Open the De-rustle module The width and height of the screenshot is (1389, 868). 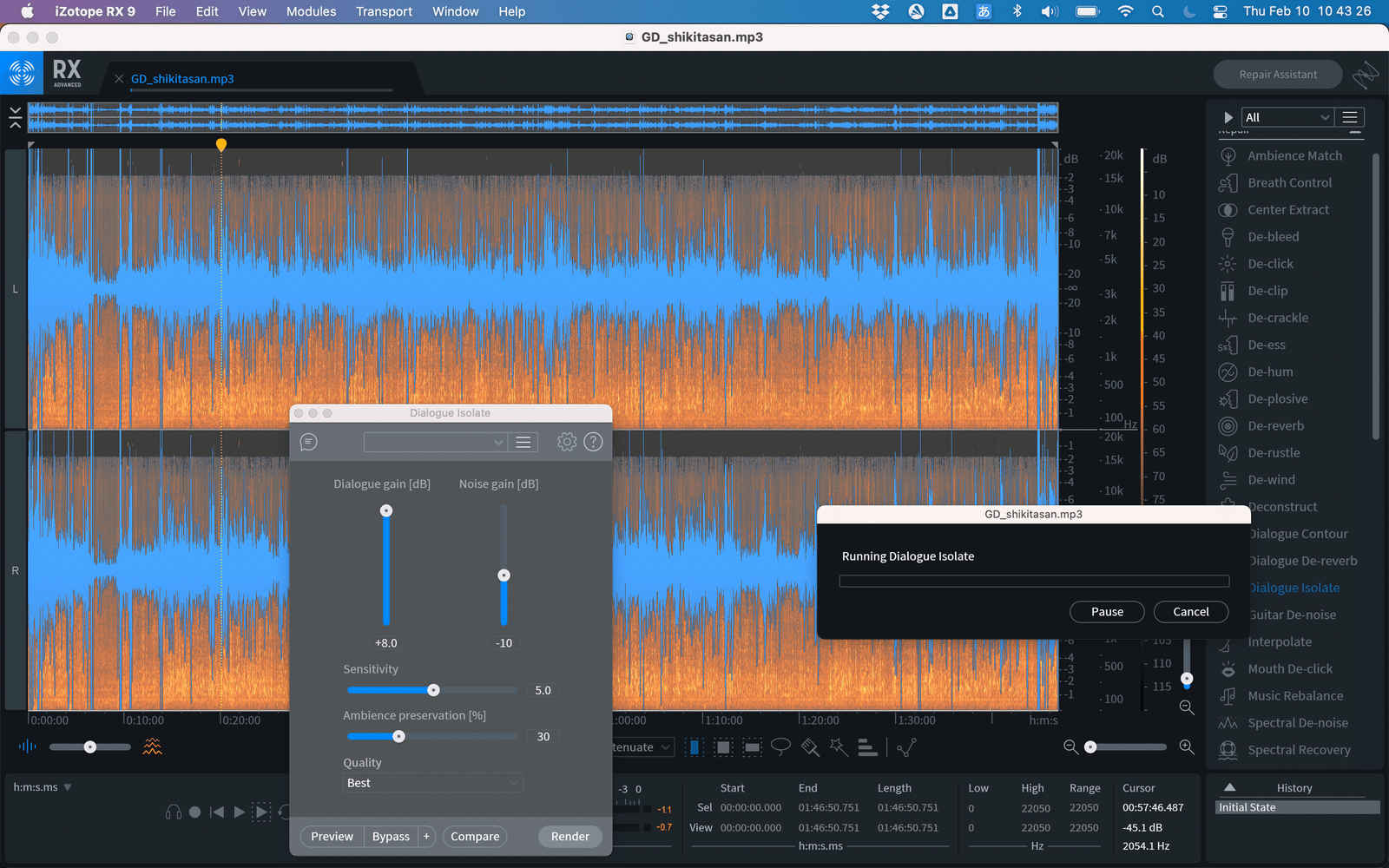(x=1261, y=452)
